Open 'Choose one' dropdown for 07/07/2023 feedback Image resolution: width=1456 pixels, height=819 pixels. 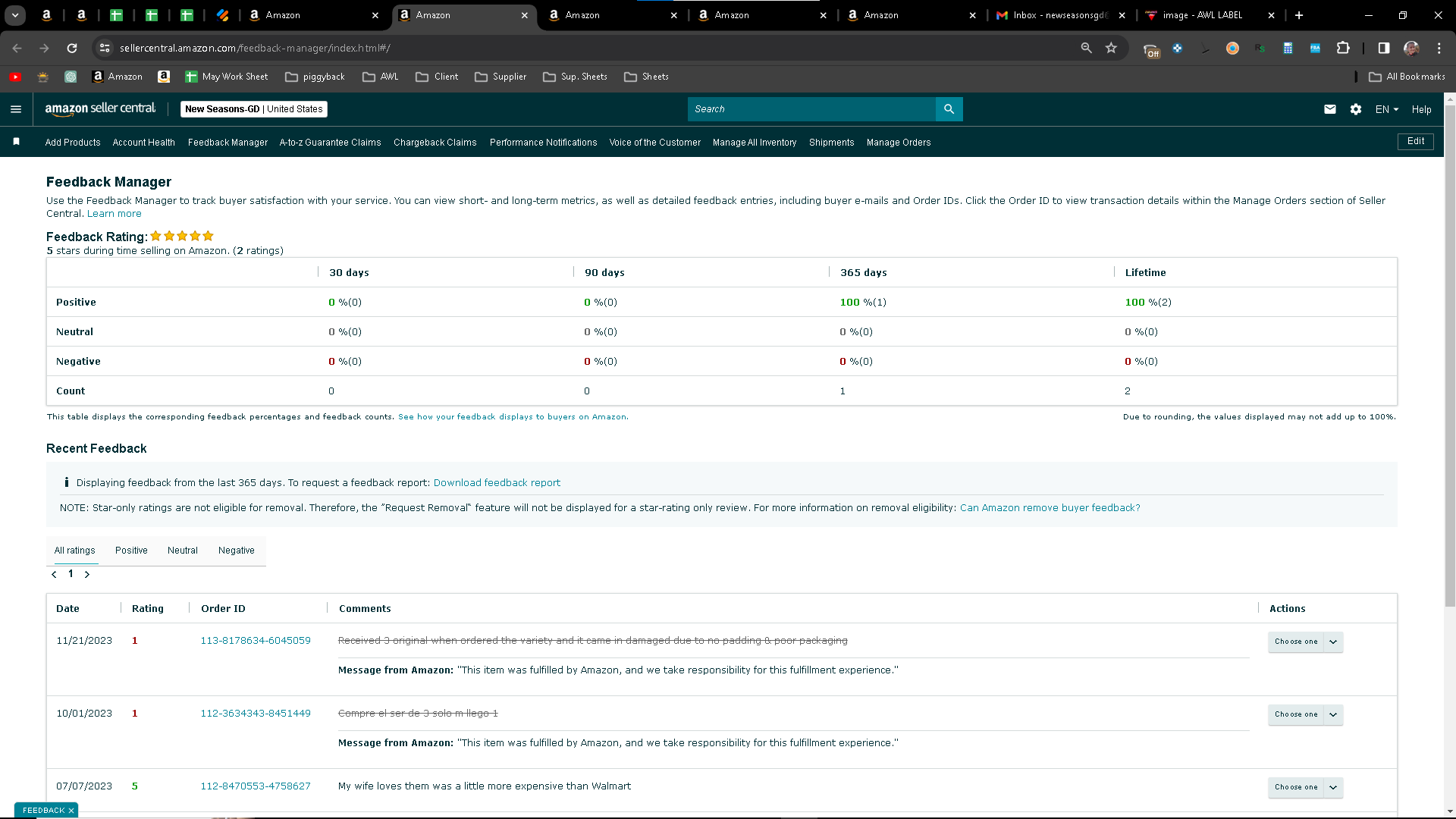1305,787
